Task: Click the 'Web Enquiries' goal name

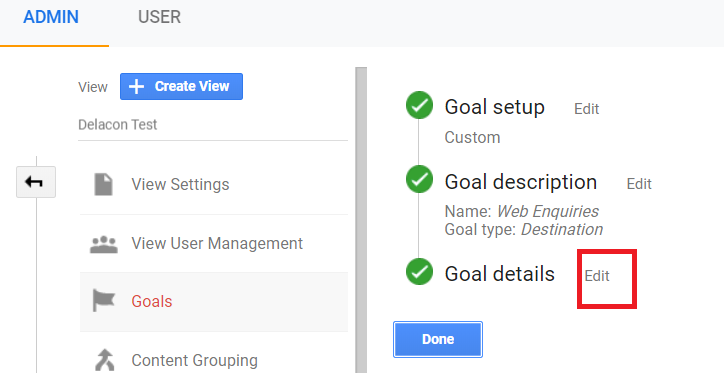Action: 548,211
